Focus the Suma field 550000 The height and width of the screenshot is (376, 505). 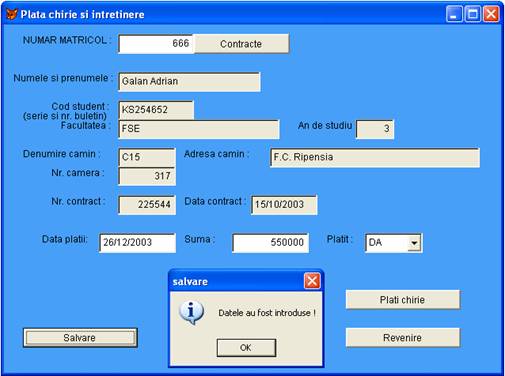tap(270, 243)
